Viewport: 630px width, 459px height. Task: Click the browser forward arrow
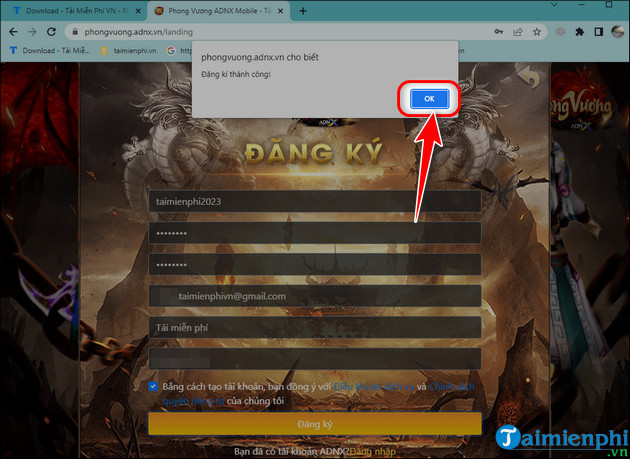[33, 32]
